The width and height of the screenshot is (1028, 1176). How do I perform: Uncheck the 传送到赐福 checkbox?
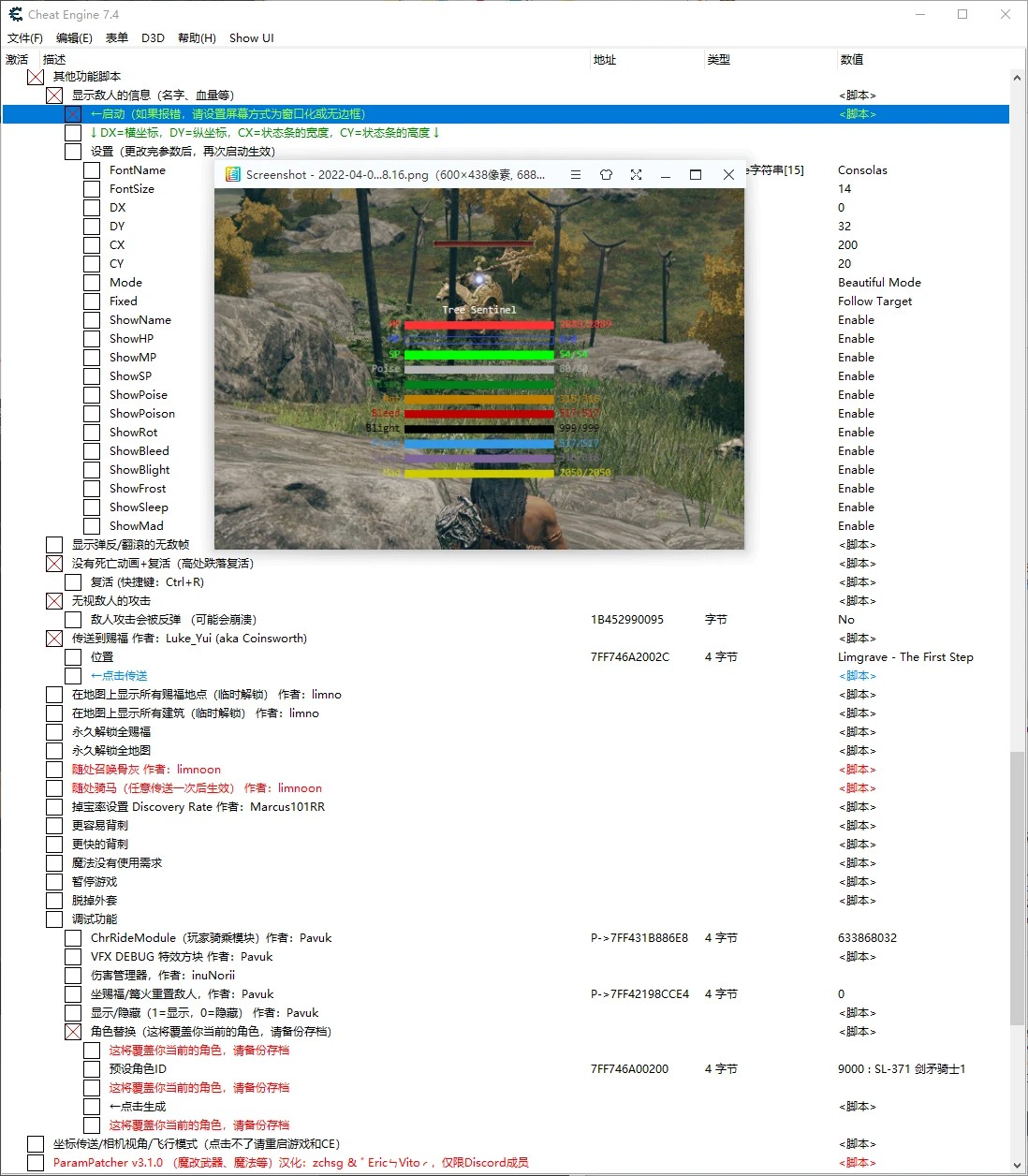(x=54, y=639)
